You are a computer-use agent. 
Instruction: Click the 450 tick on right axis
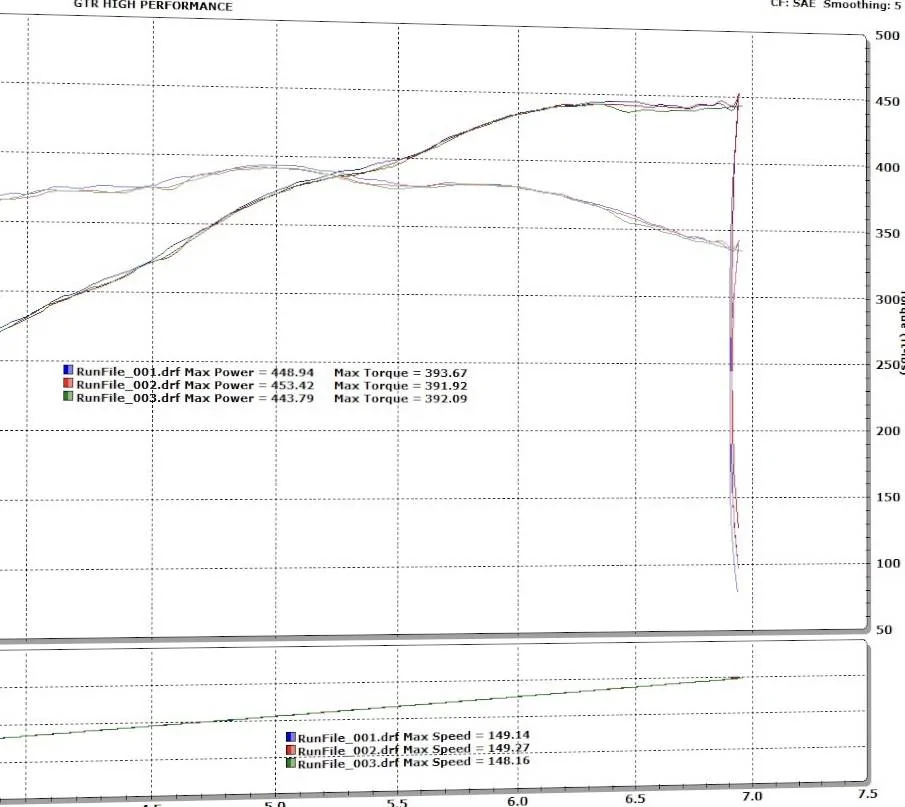tap(887, 102)
